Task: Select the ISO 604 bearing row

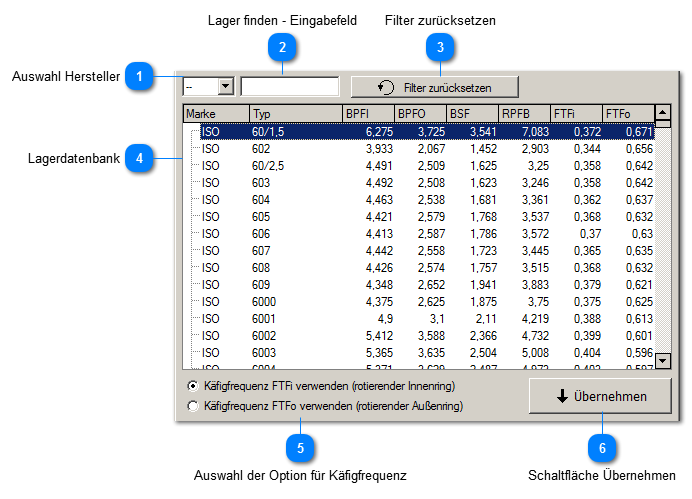Action: click(x=427, y=200)
